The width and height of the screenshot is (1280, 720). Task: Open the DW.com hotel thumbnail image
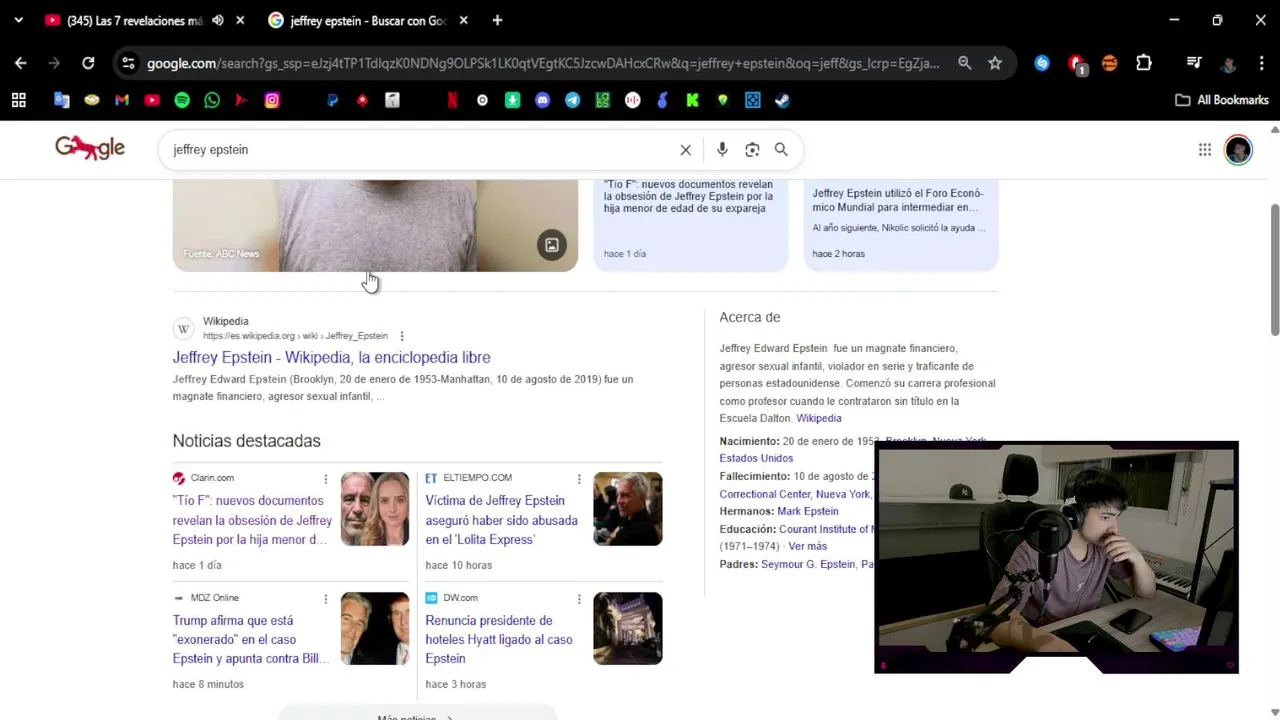point(628,628)
